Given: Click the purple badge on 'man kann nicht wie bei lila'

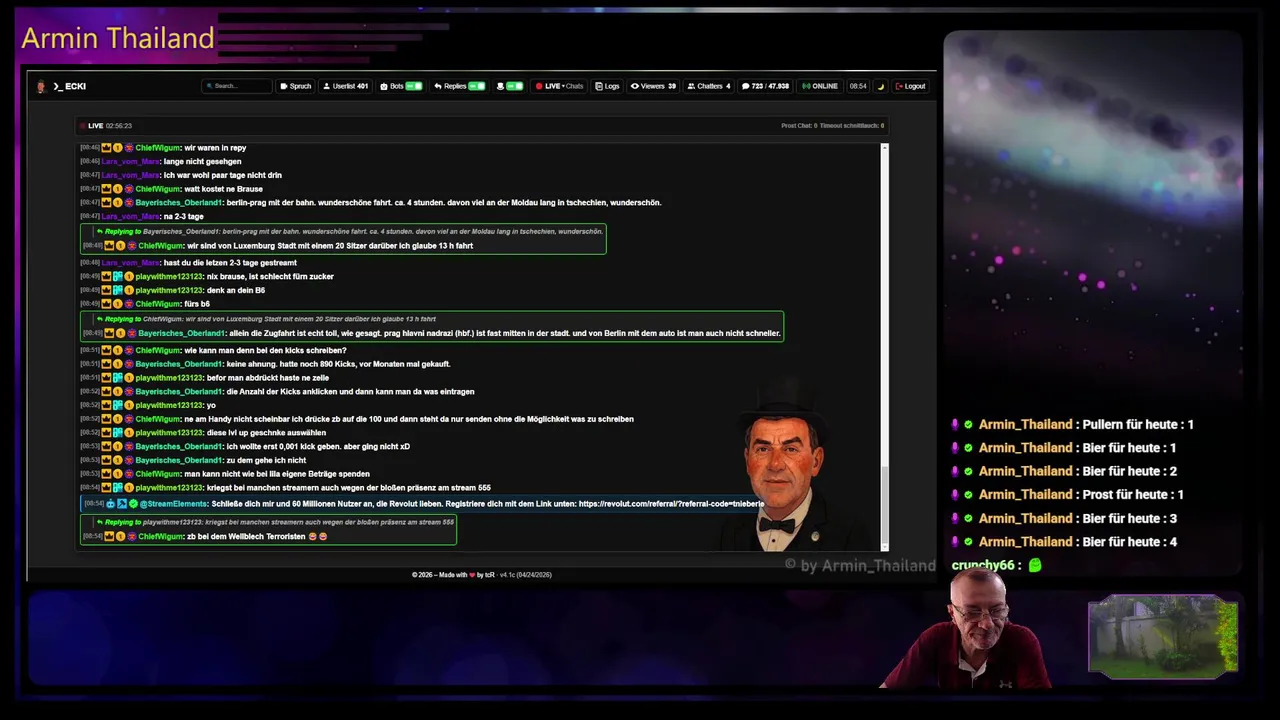Looking at the screenshot, I should click(129, 474).
